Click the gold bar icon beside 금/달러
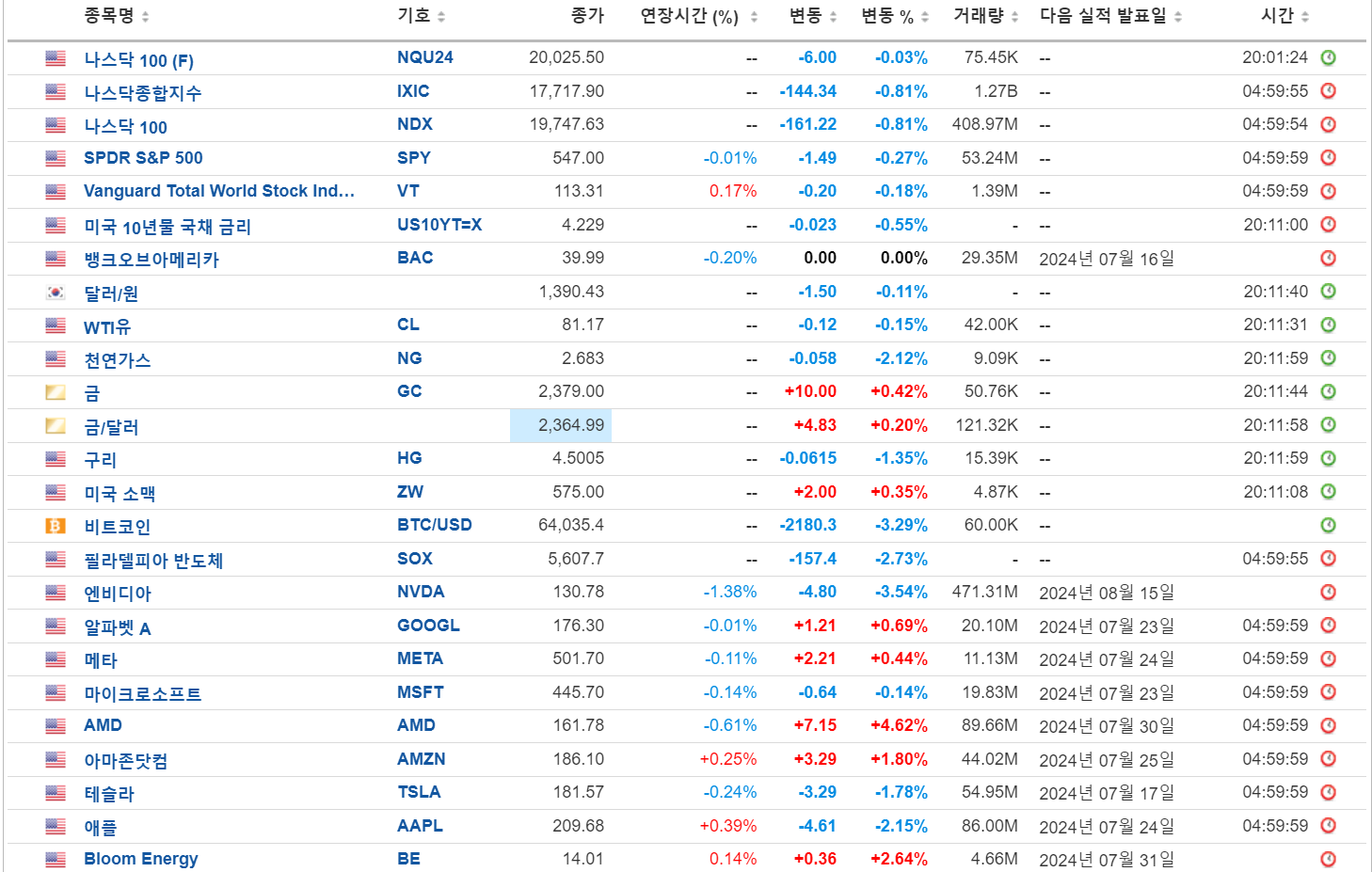1372x872 pixels. (56, 426)
